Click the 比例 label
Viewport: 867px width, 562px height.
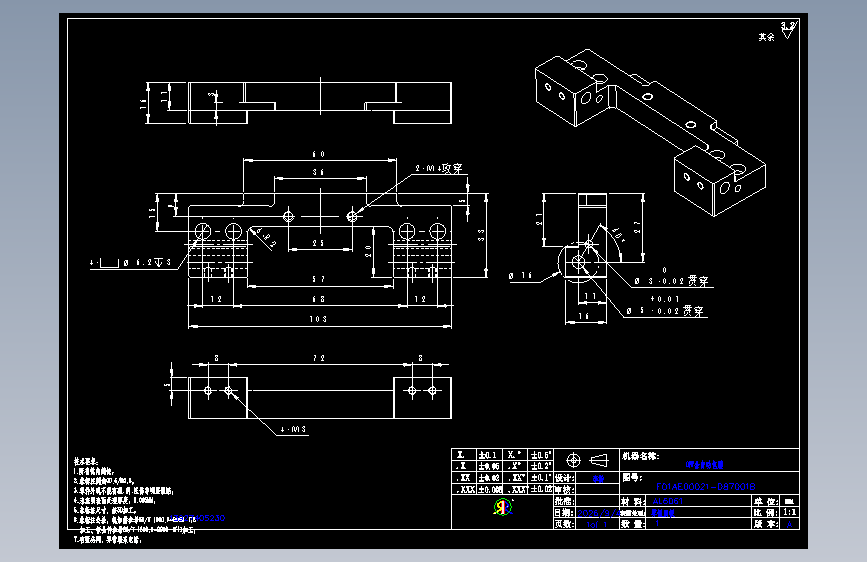(765, 513)
